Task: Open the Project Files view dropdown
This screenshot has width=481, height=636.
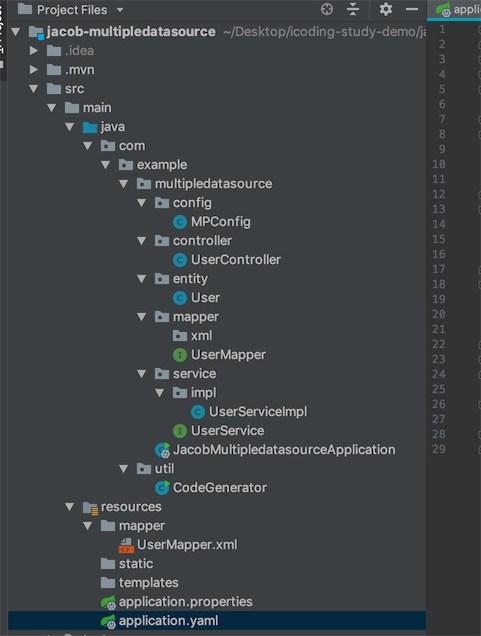Action: coord(120,10)
